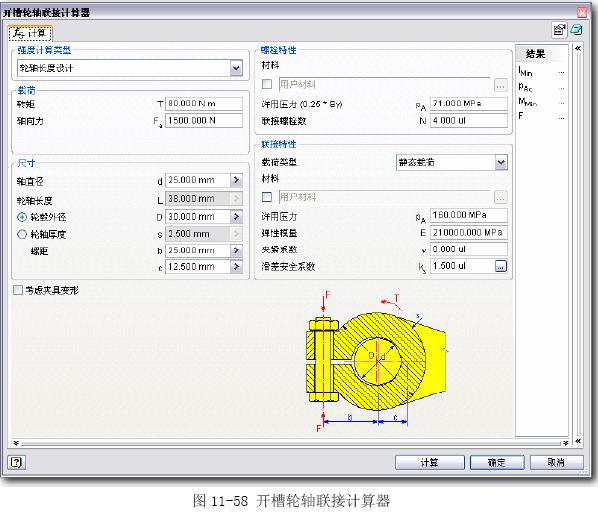Click the file naming settings icon
598x513 pixels.
(x=559, y=30)
